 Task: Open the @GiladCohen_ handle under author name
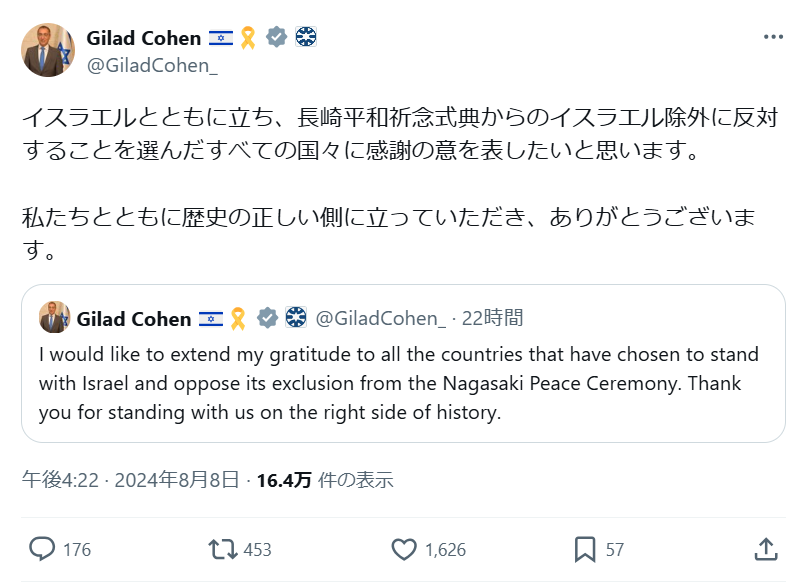pyautogui.click(x=152, y=66)
